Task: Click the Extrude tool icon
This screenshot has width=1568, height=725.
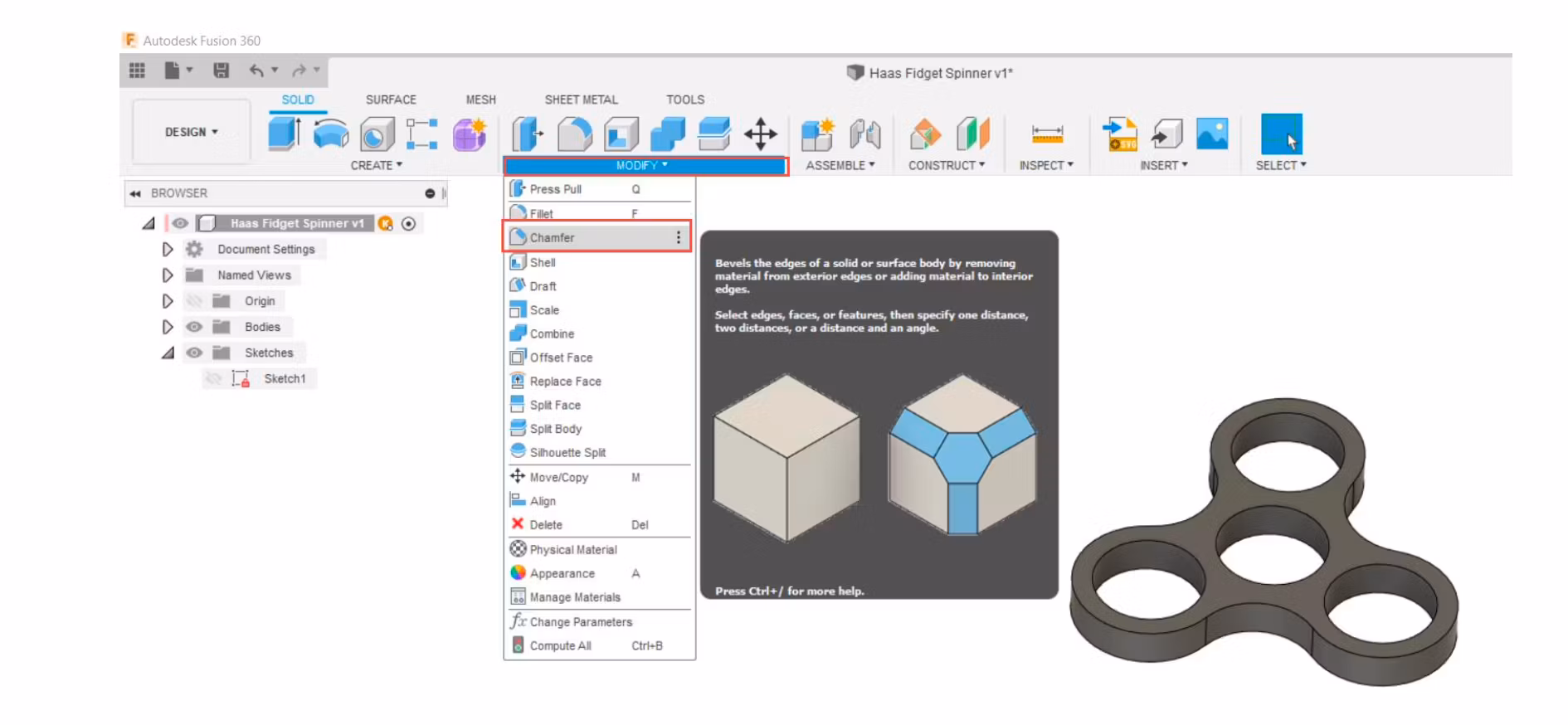Action: coord(284,134)
